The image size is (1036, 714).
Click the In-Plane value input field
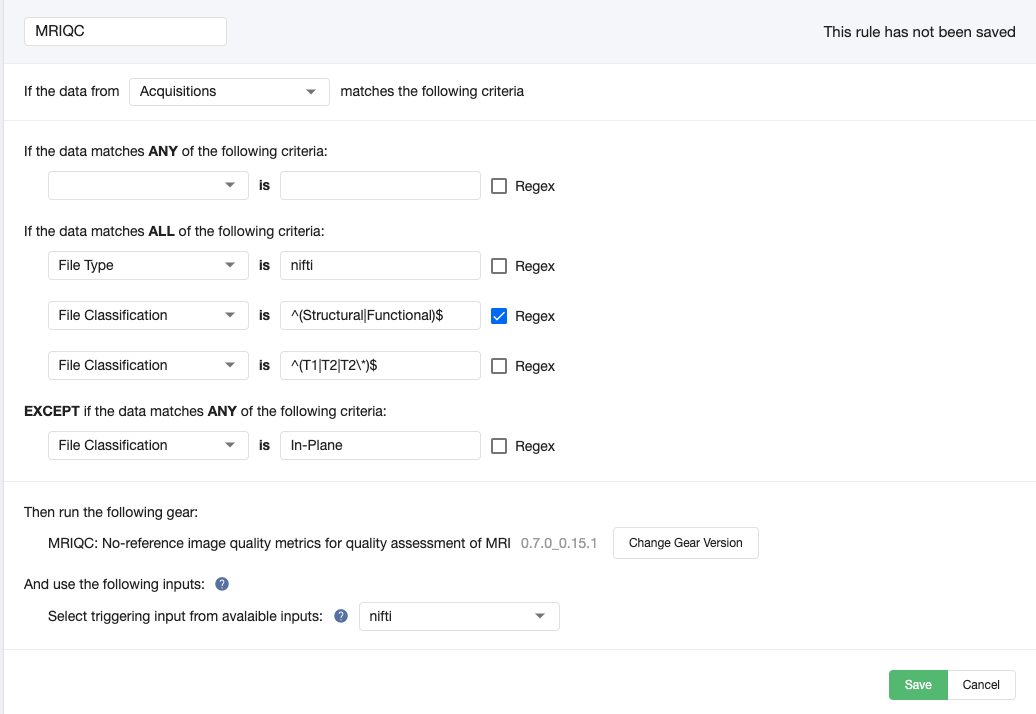(380, 446)
